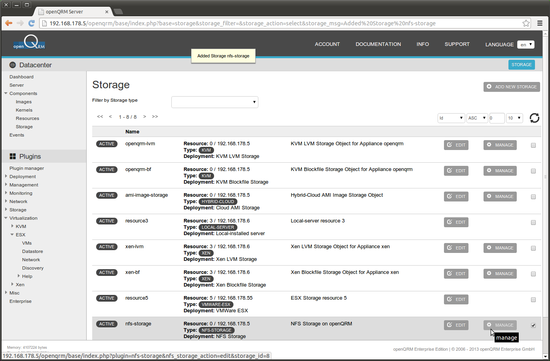This screenshot has height=361, width=550.
Task: Open the INFO menu
Action: (x=423, y=44)
